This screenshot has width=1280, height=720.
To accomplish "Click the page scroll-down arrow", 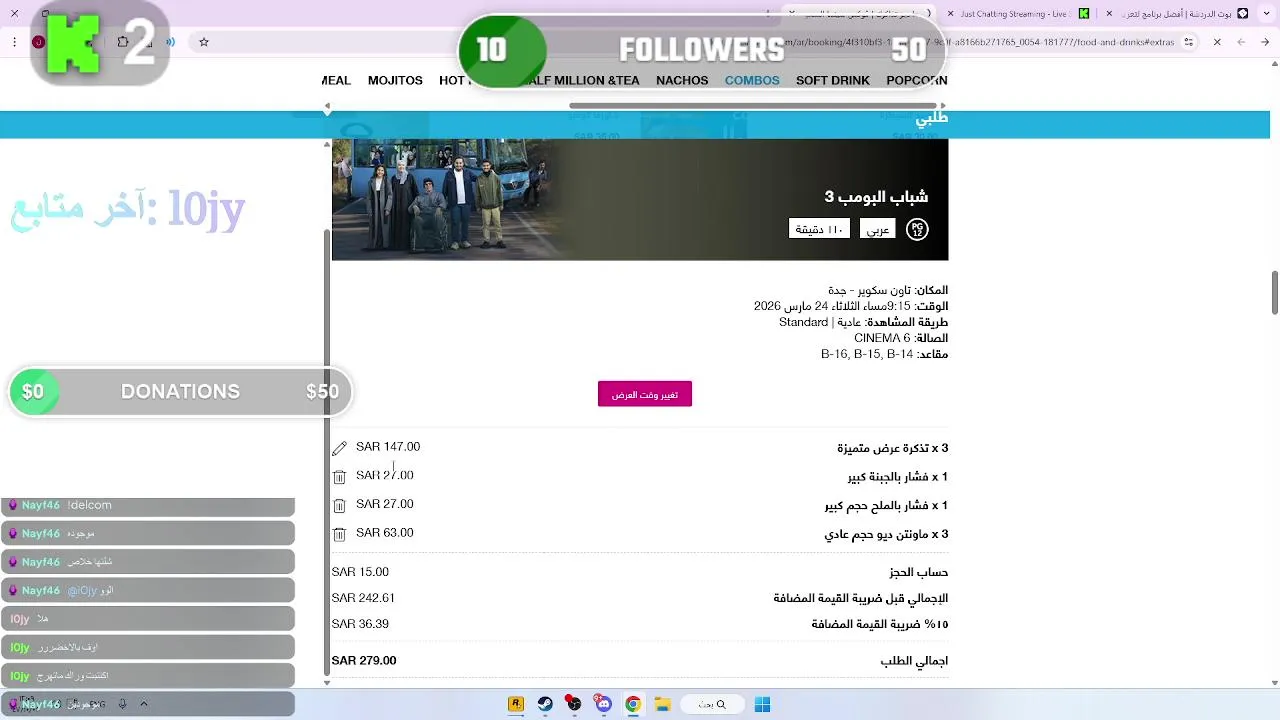I will (1274, 683).
